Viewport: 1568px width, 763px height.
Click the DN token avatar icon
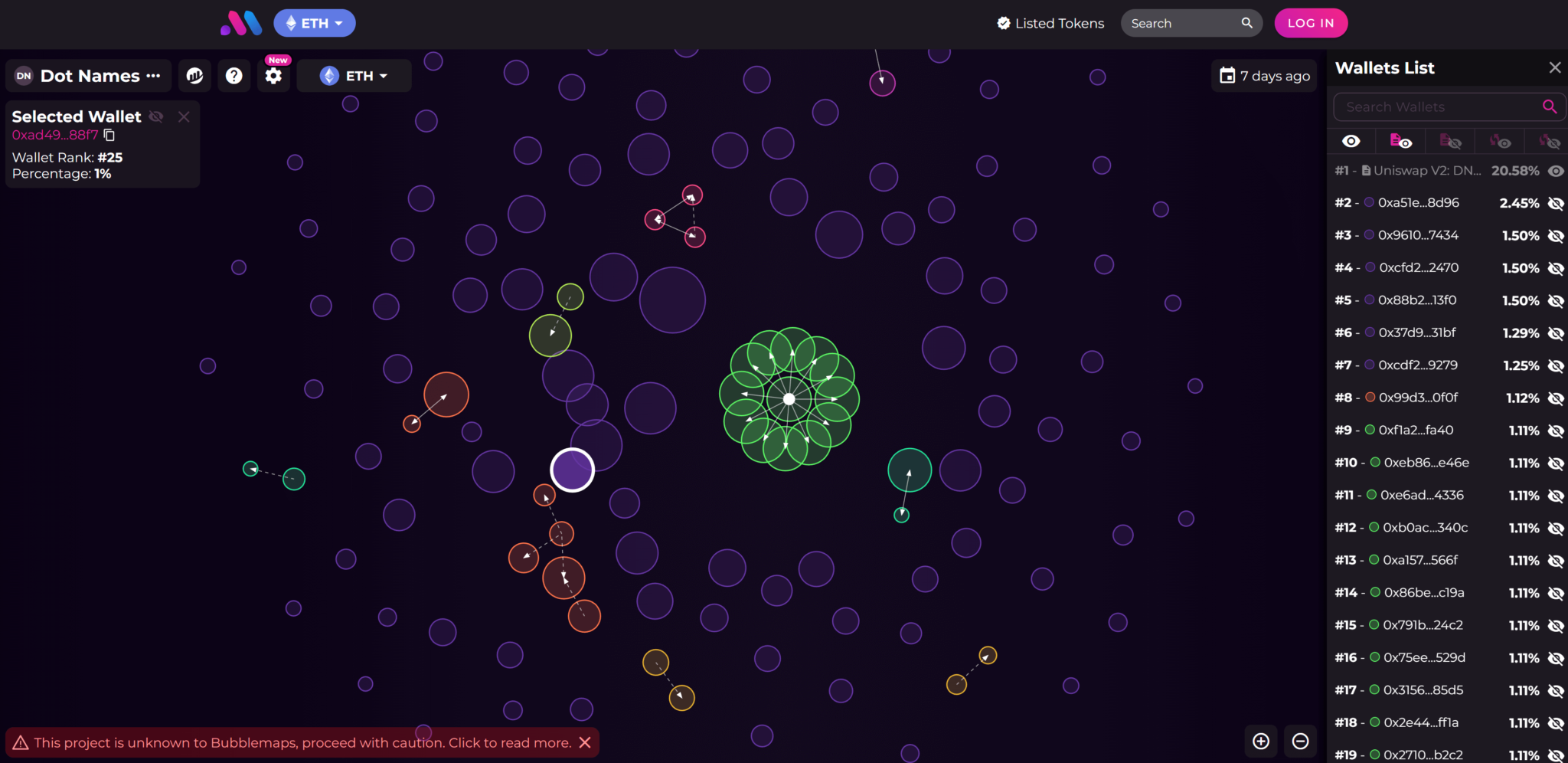coord(24,76)
